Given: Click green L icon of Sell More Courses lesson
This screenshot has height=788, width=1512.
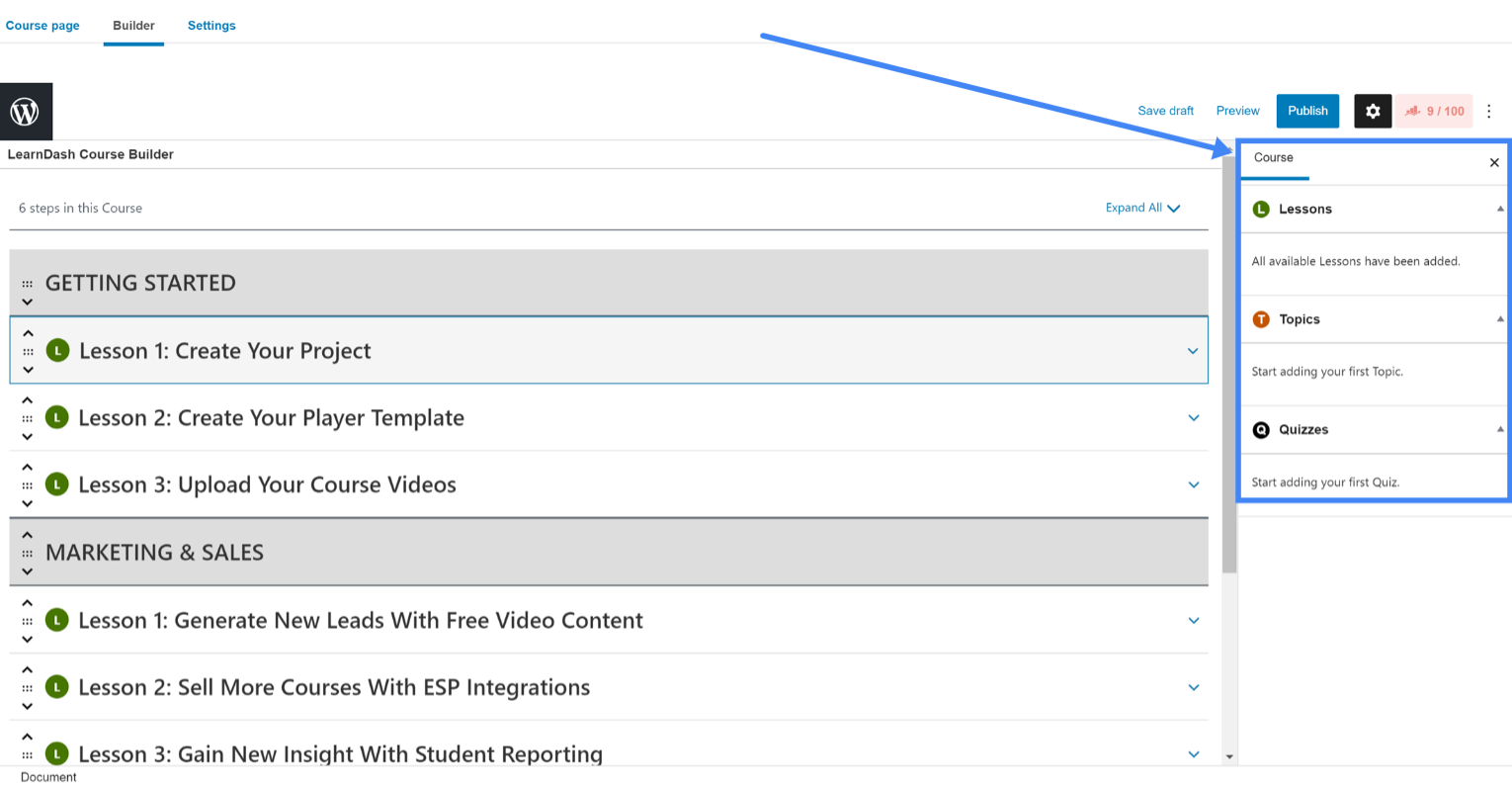Looking at the screenshot, I should click(57, 687).
